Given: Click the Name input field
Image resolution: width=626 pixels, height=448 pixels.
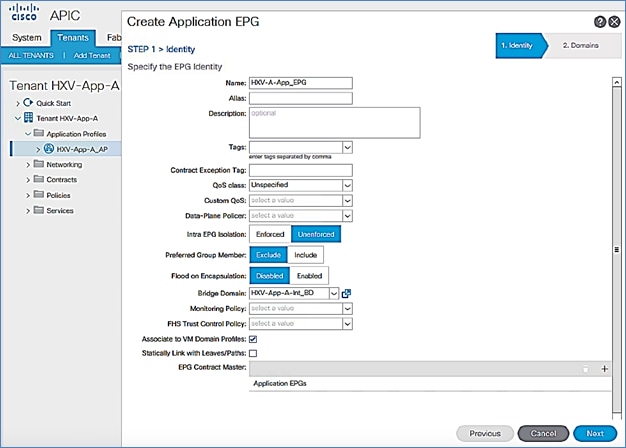Looking at the screenshot, I should [301, 83].
